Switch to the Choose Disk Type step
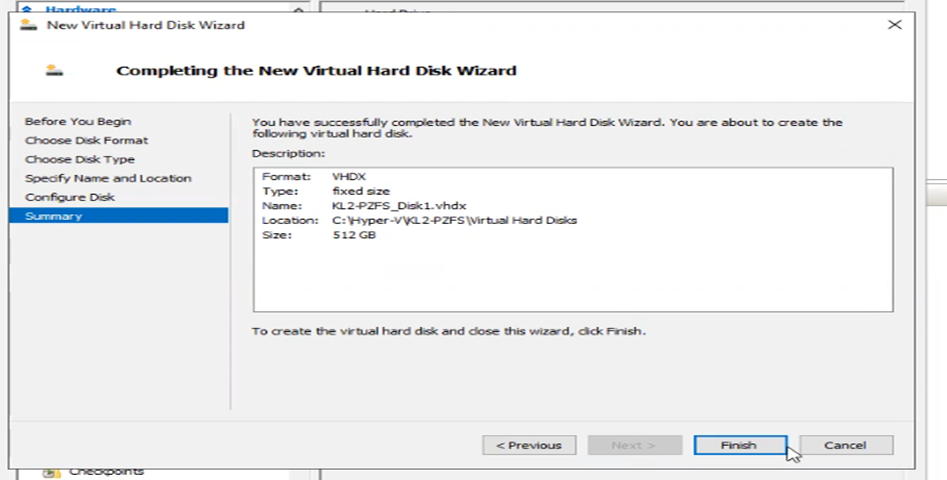 click(80, 159)
